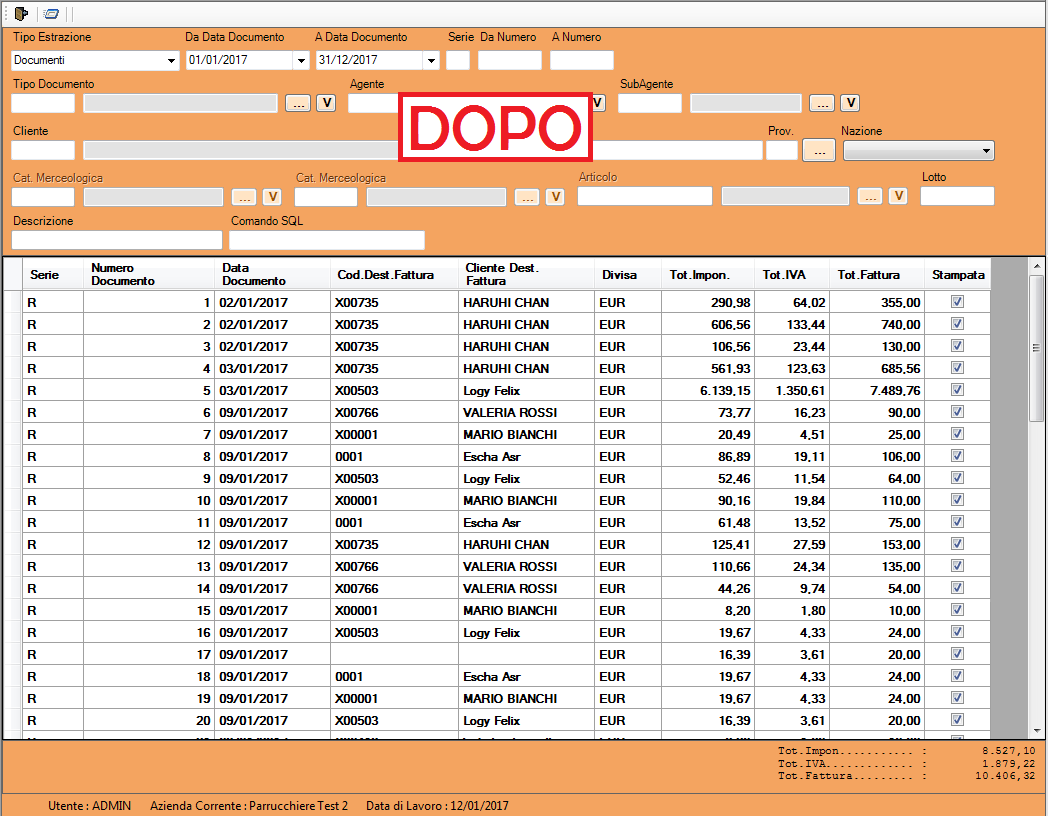Click the V icon next to Articolo lookup
Viewport: 1048px width, 816px height.
point(897,196)
